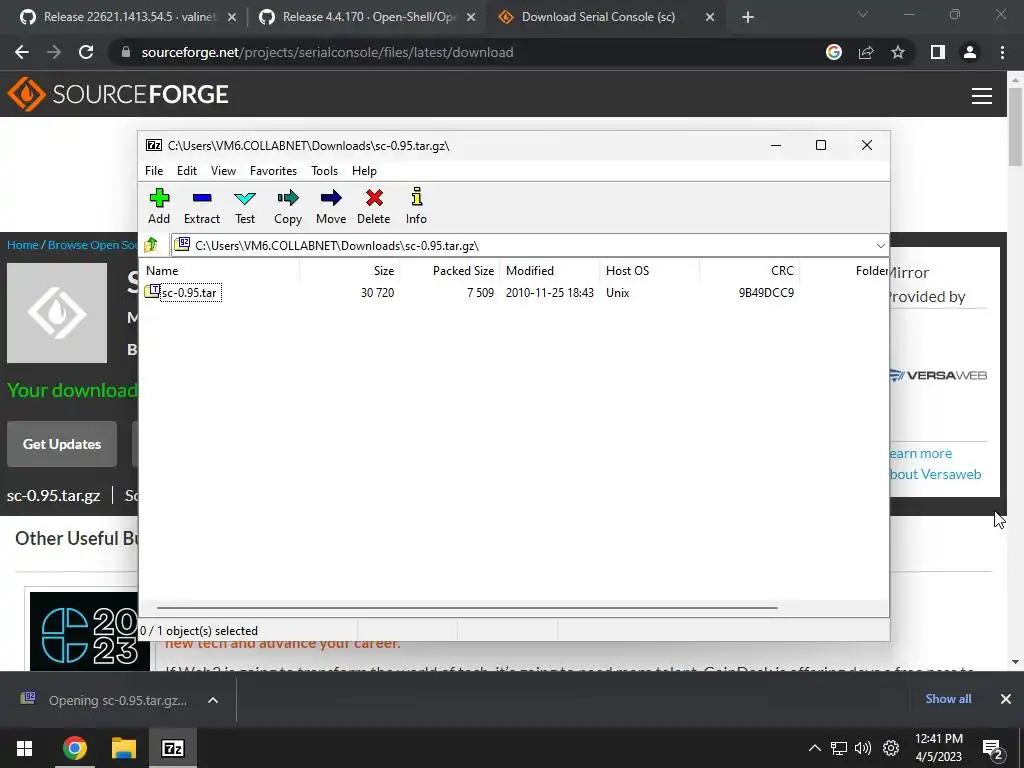Click the 7-Zip horizontal scrollbar
This screenshot has height=768, width=1024.
(x=467, y=607)
